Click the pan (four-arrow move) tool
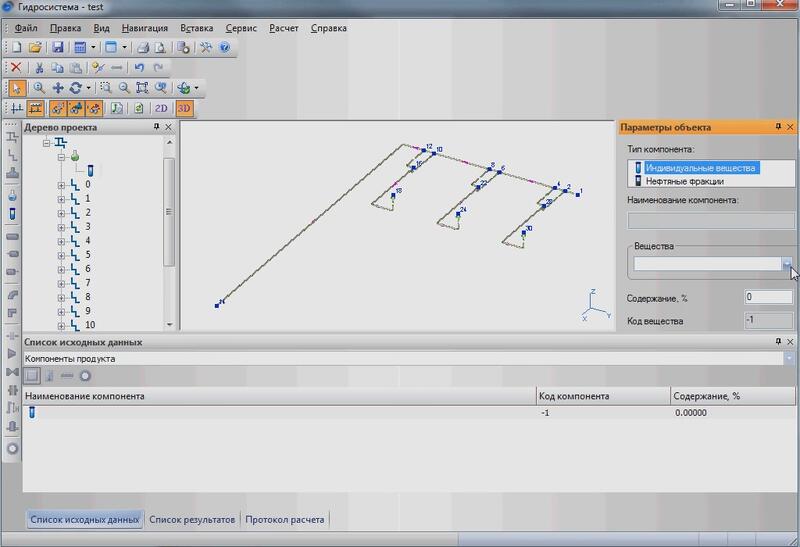 tap(57, 88)
